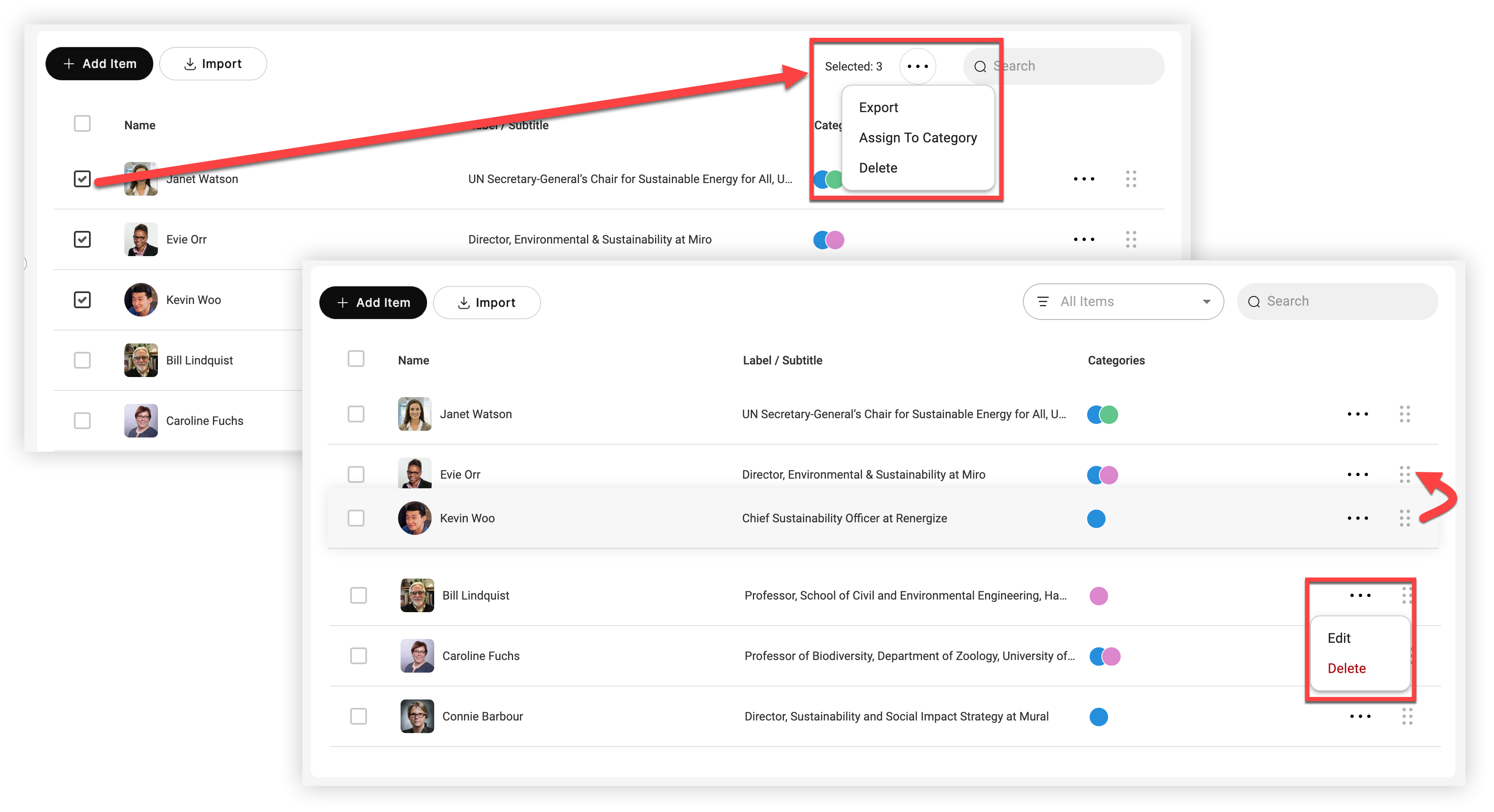Uncheck Janet Watson's checkbox in back window
This screenshot has width=1494, height=812.
coord(82,178)
